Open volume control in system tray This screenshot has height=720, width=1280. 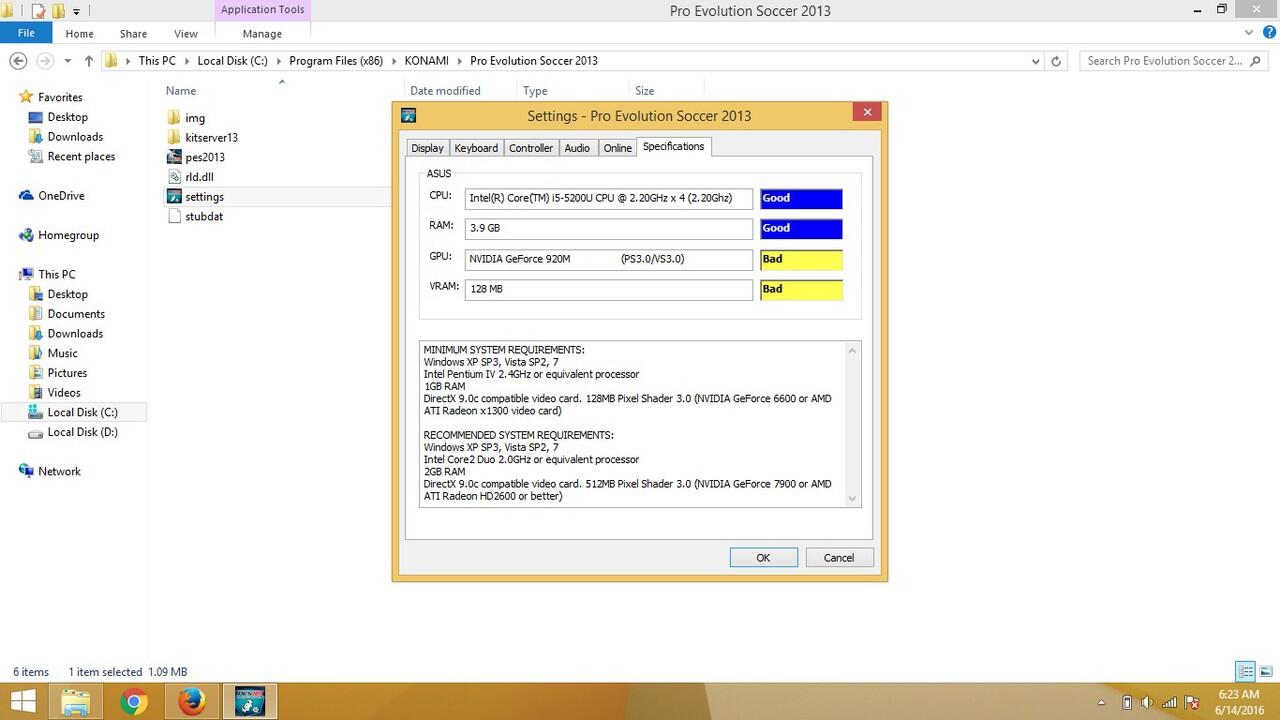tap(1147, 702)
